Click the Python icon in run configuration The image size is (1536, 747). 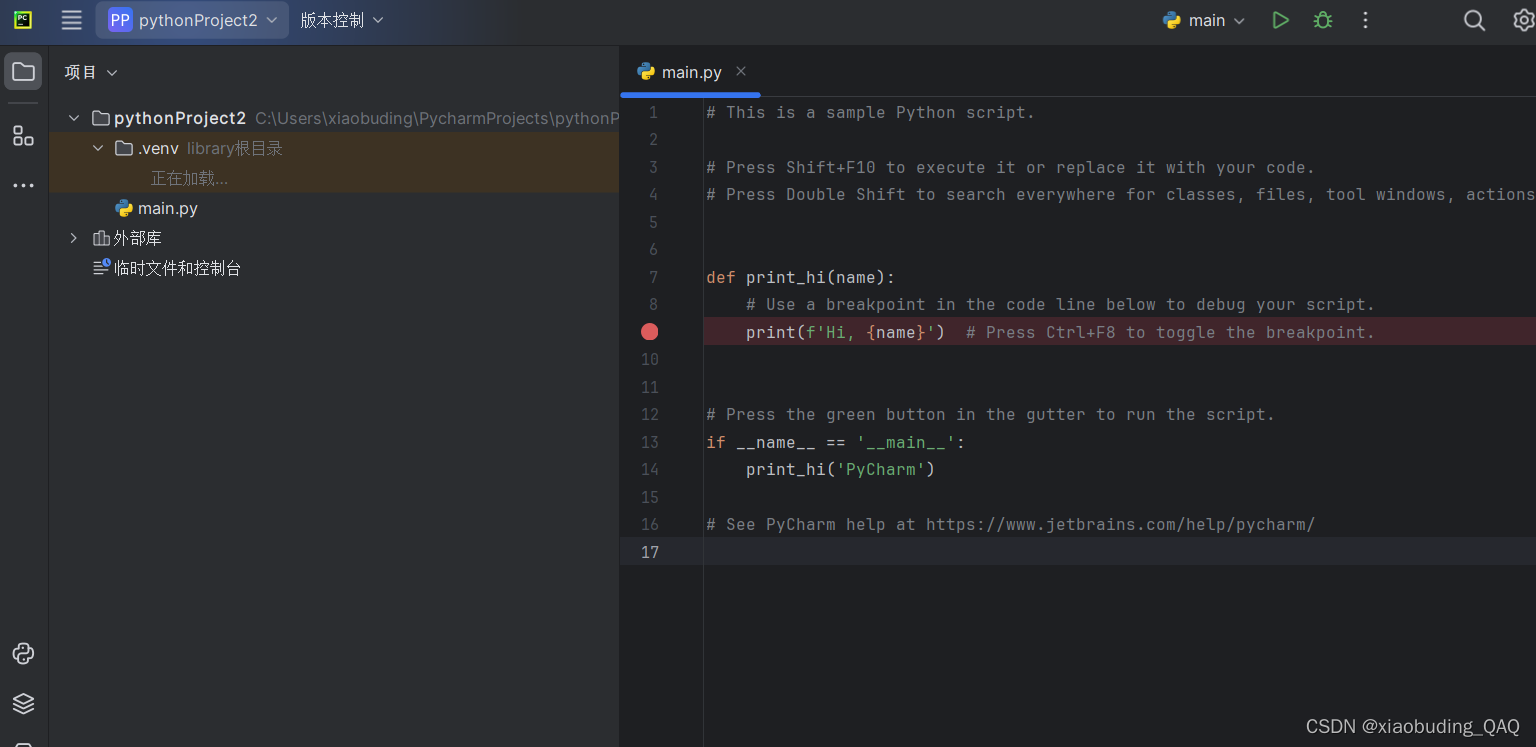(x=1172, y=20)
